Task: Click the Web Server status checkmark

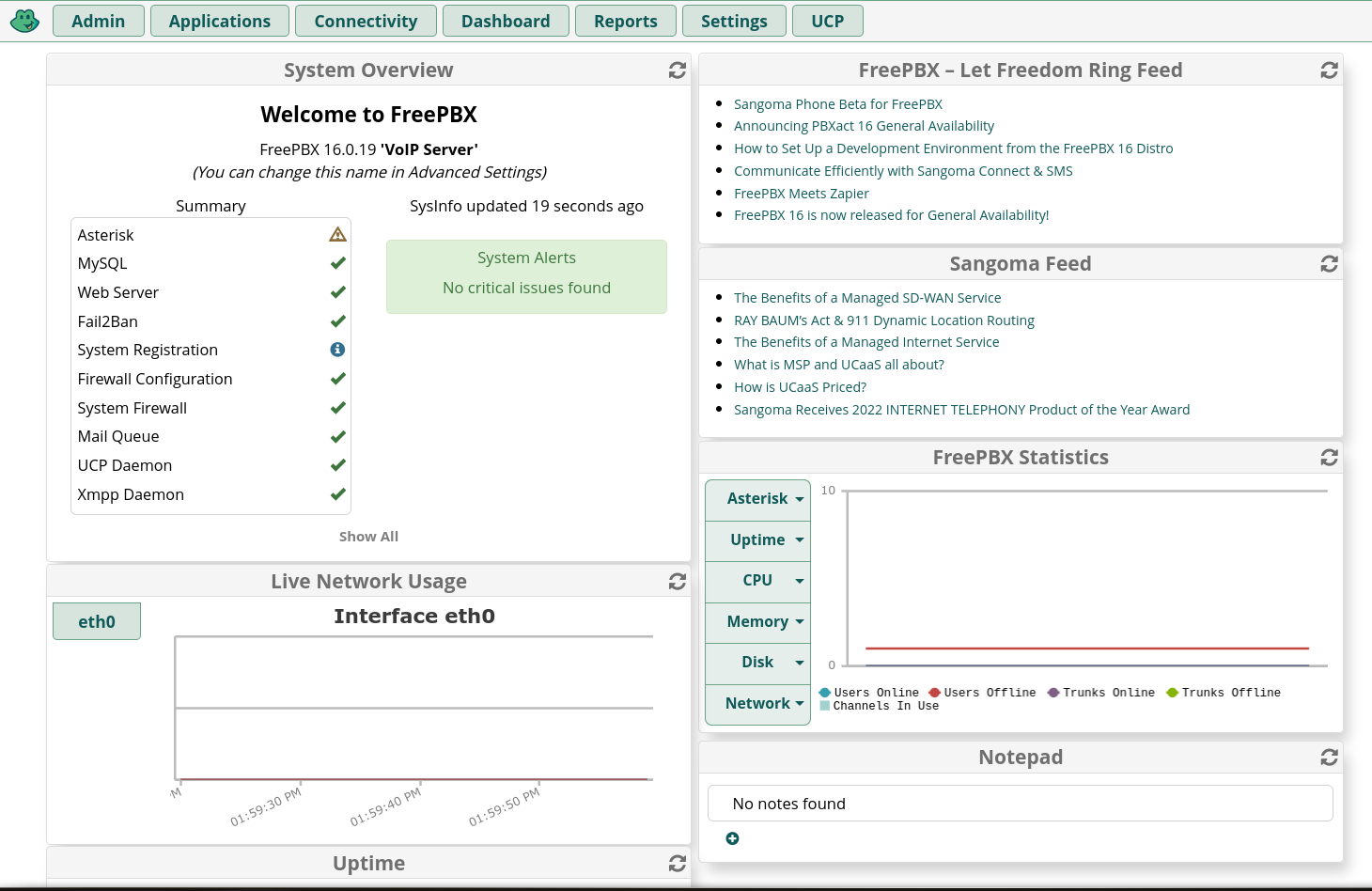Action: (338, 292)
